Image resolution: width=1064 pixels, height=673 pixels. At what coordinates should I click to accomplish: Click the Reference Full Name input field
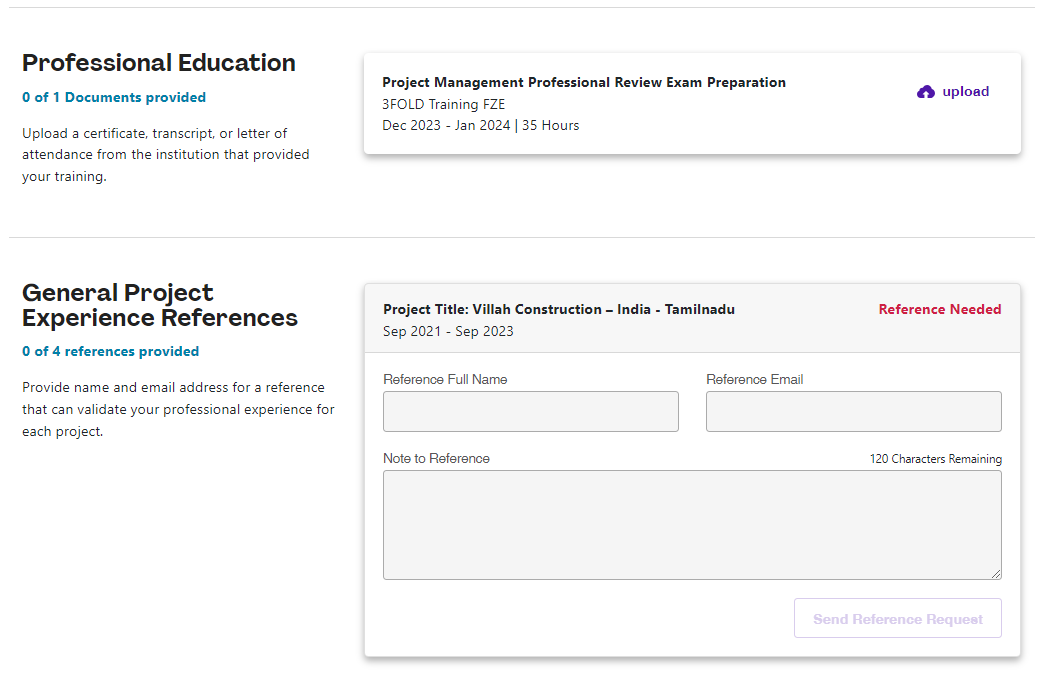(x=530, y=411)
